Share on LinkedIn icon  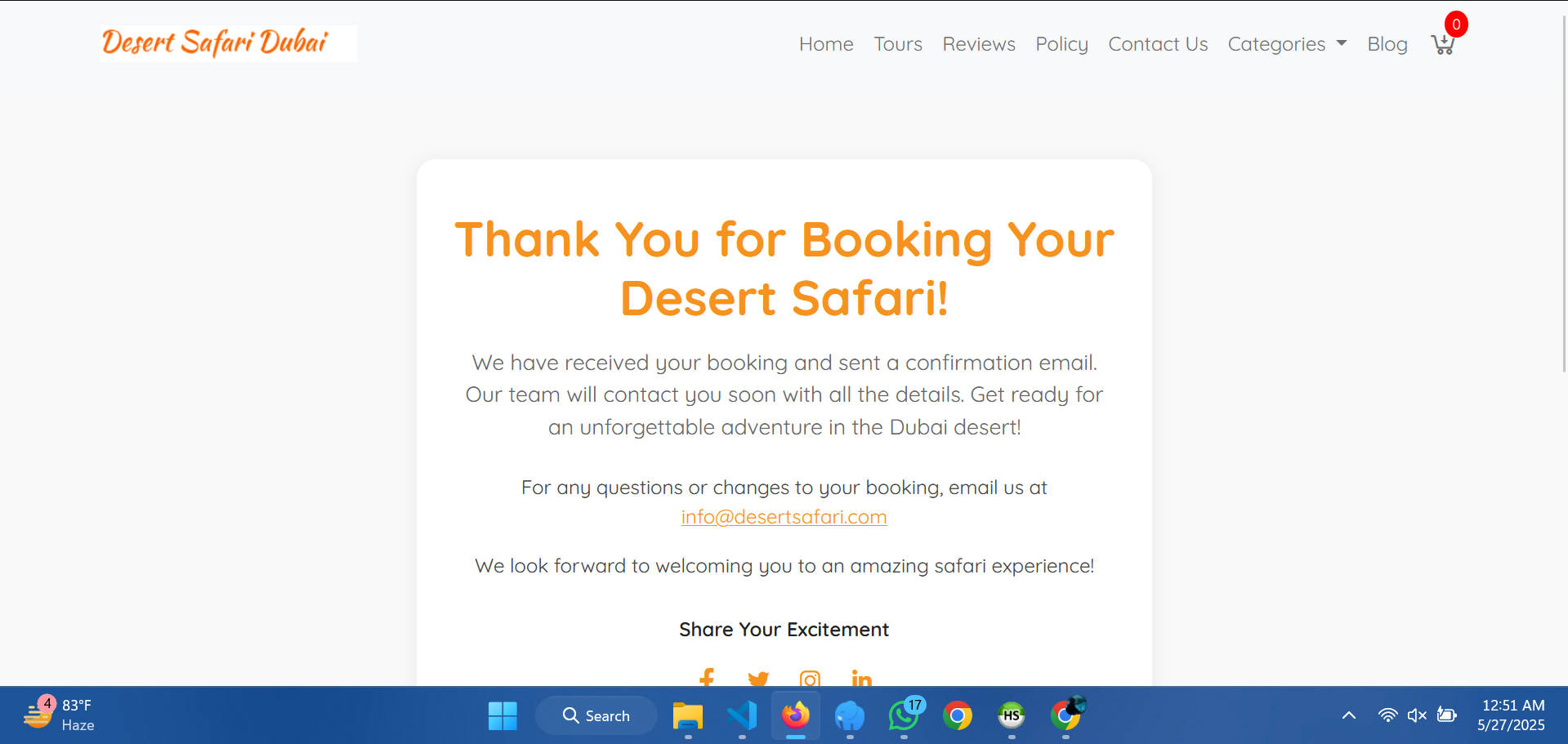click(x=861, y=679)
